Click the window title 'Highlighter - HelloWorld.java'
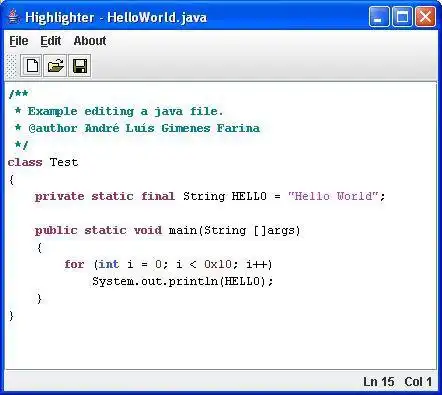Image resolution: width=442 pixels, height=395 pixels. tap(116, 17)
